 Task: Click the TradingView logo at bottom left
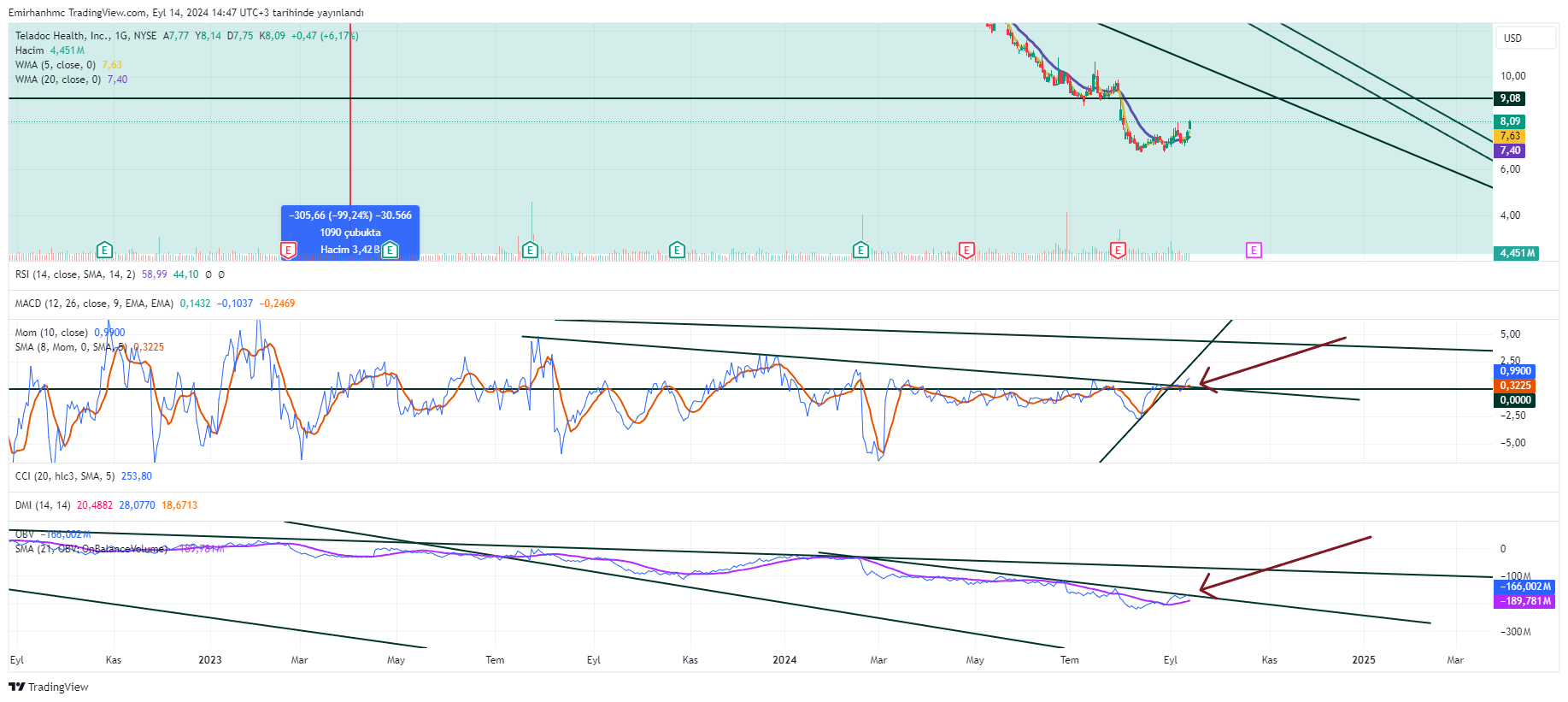(x=49, y=687)
